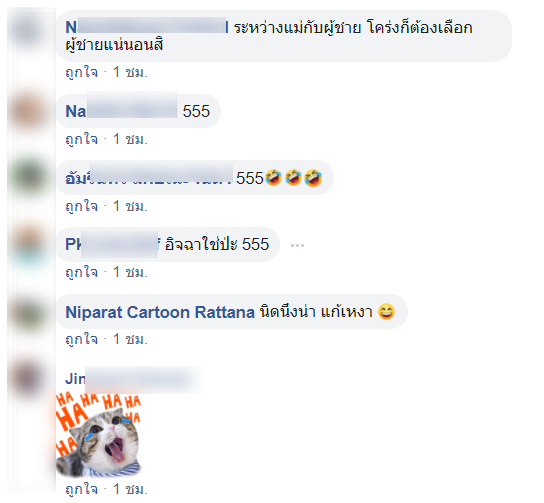Like the 'Na… 555' comment

[x=82, y=139]
